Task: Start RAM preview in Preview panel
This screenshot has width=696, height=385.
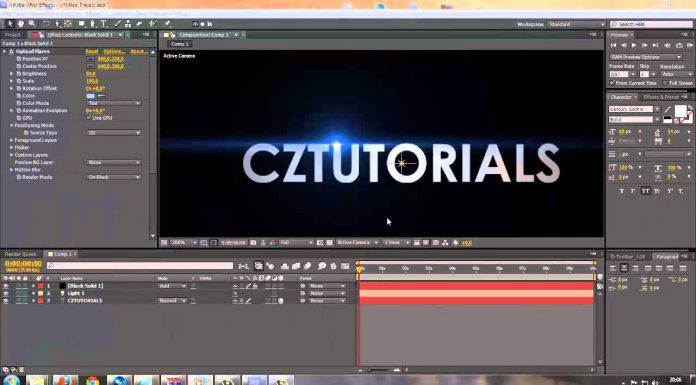Action: pyautogui.click(x=690, y=45)
